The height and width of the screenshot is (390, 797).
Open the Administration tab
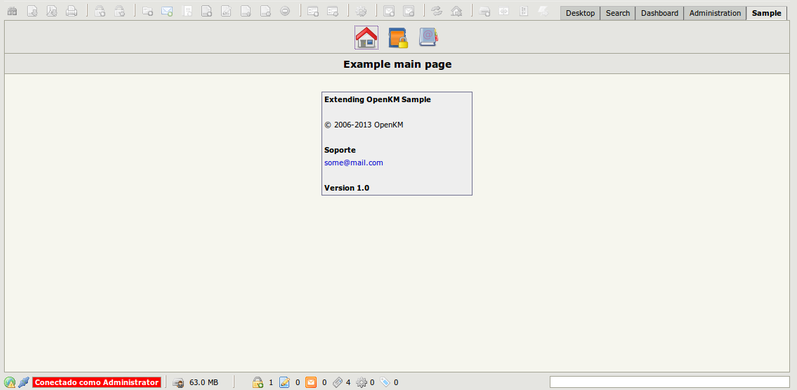(x=715, y=13)
